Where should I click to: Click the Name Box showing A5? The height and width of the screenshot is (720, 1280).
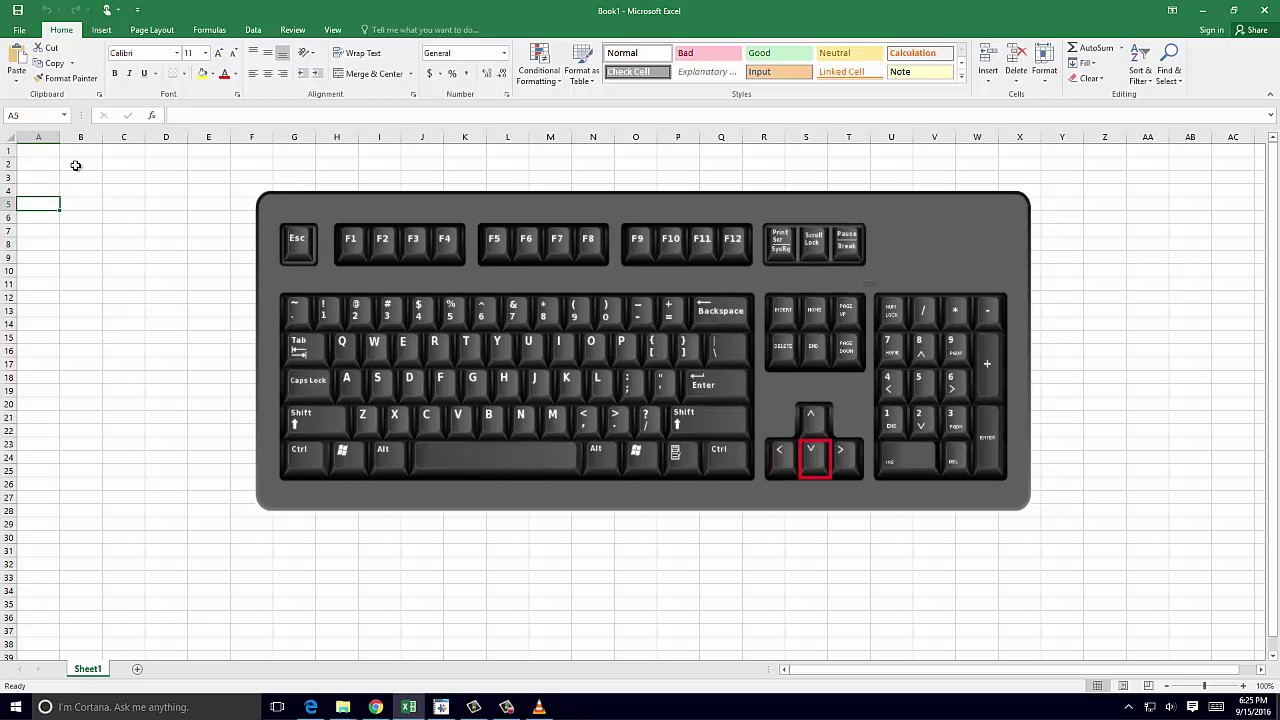click(x=36, y=115)
